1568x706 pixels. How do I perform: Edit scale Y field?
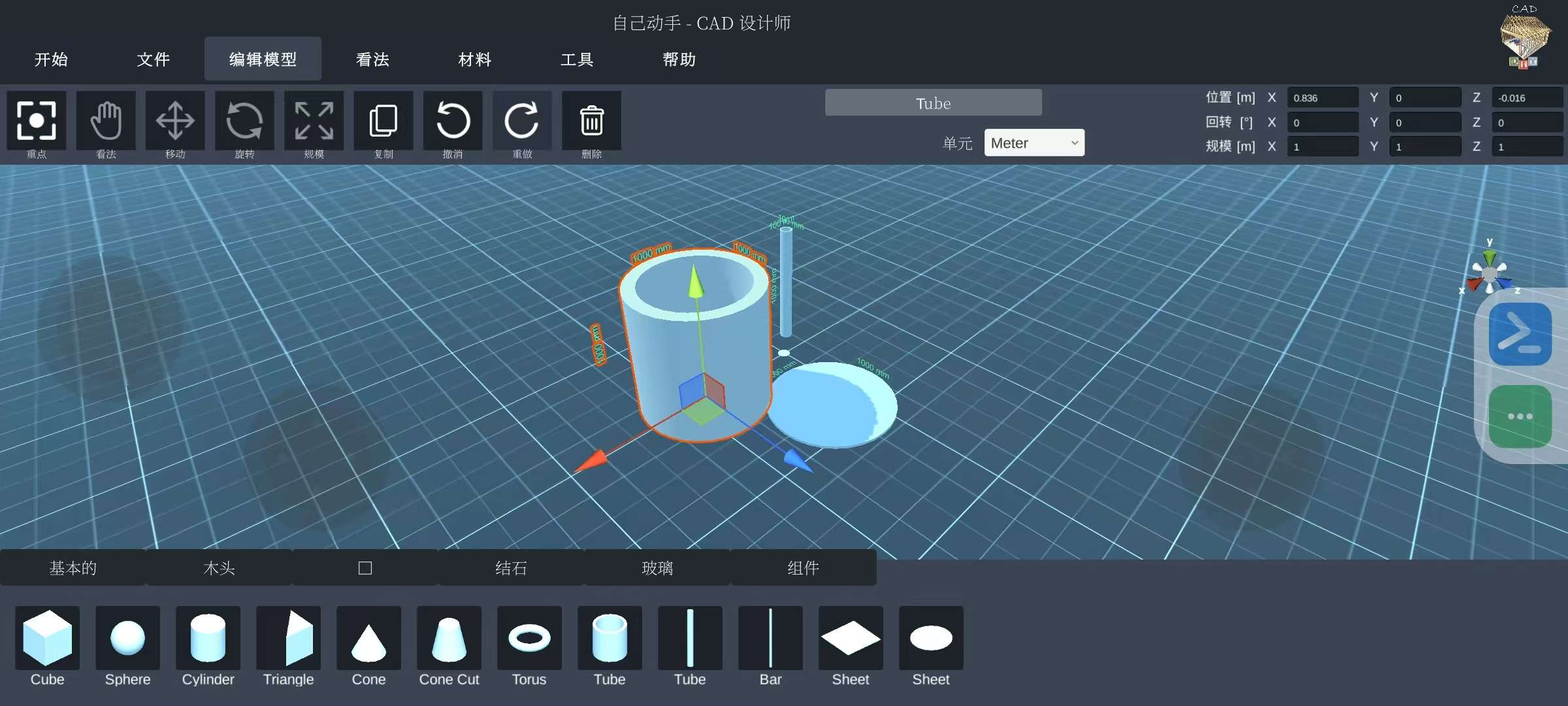[1425, 146]
